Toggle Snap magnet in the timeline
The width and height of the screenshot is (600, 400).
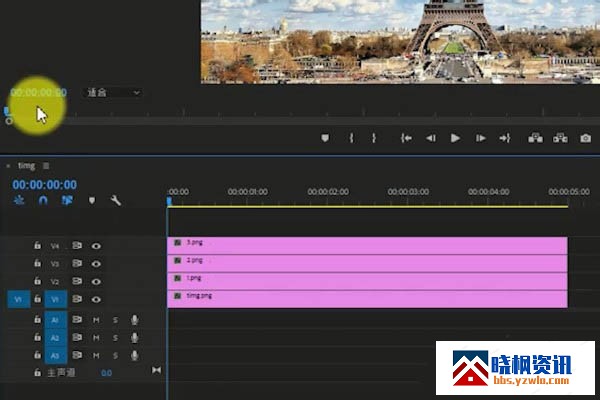(43, 200)
